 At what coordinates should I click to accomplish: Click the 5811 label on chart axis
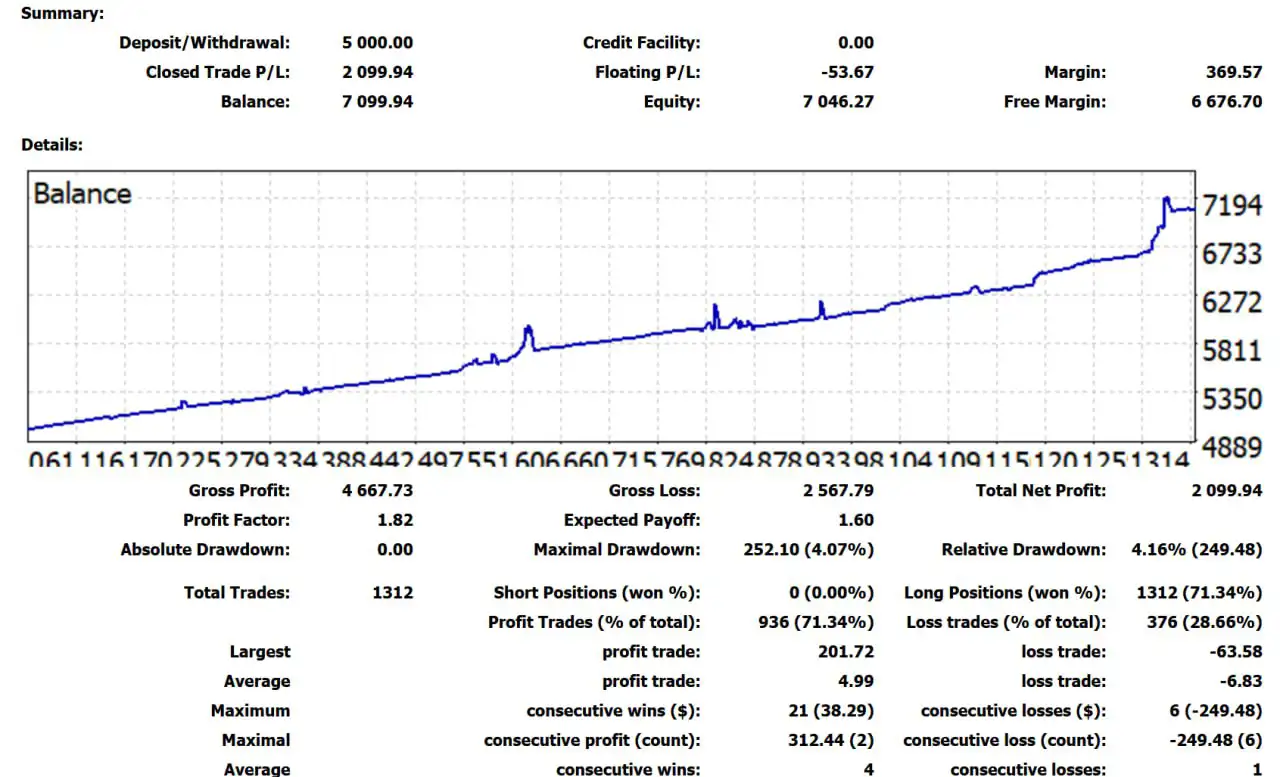point(1232,351)
